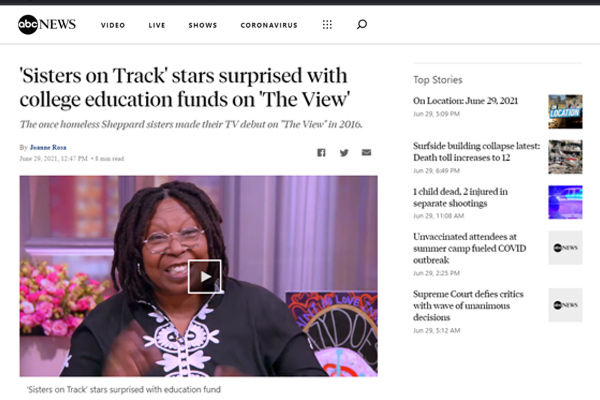Open On Location: June 29, 2021 story
600x400 pixels.
click(465, 101)
